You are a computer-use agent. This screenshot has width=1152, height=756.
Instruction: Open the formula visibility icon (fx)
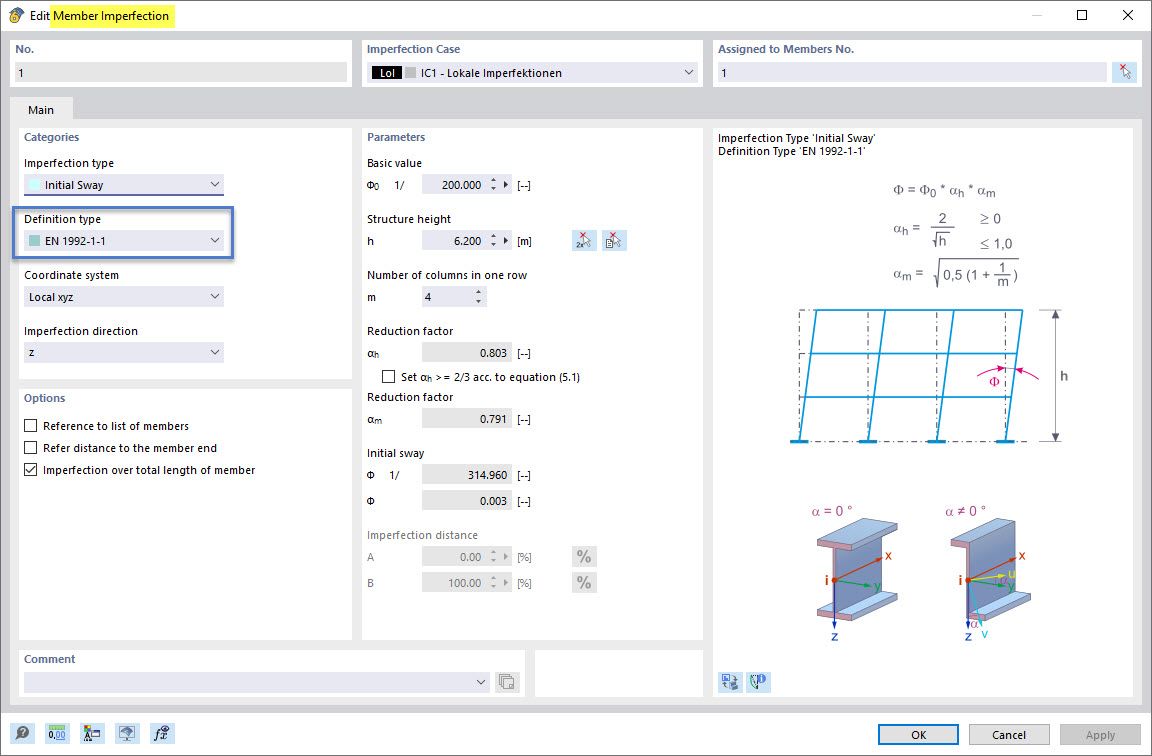161,733
